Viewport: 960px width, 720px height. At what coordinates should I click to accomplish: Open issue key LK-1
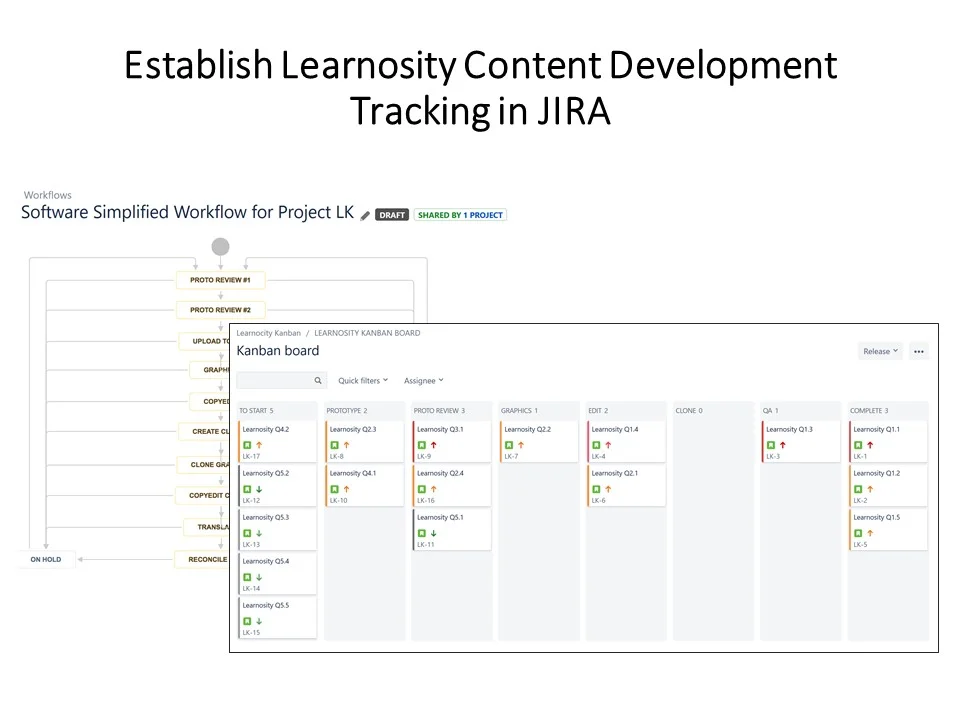point(860,457)
